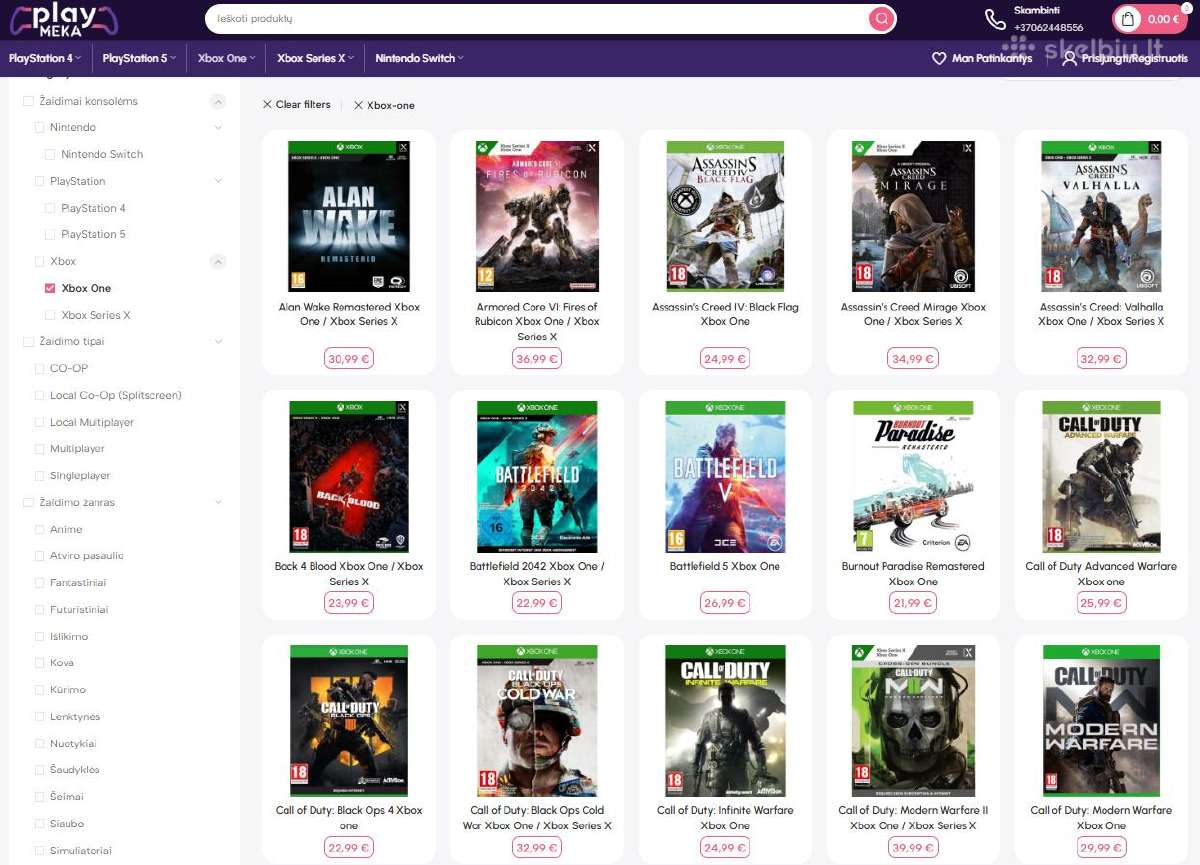
Task: Tick the Anime genre checkbox
Action: (x=40, y=530)
